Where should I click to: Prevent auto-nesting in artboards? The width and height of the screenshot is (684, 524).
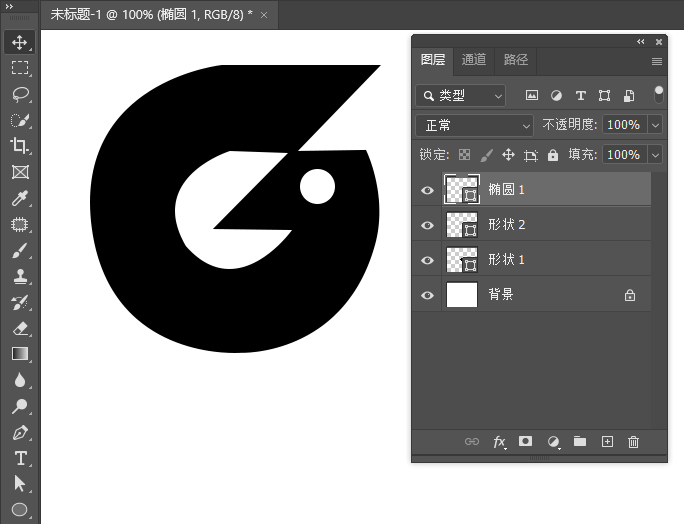pyautogui.click(x=531, y=155)
